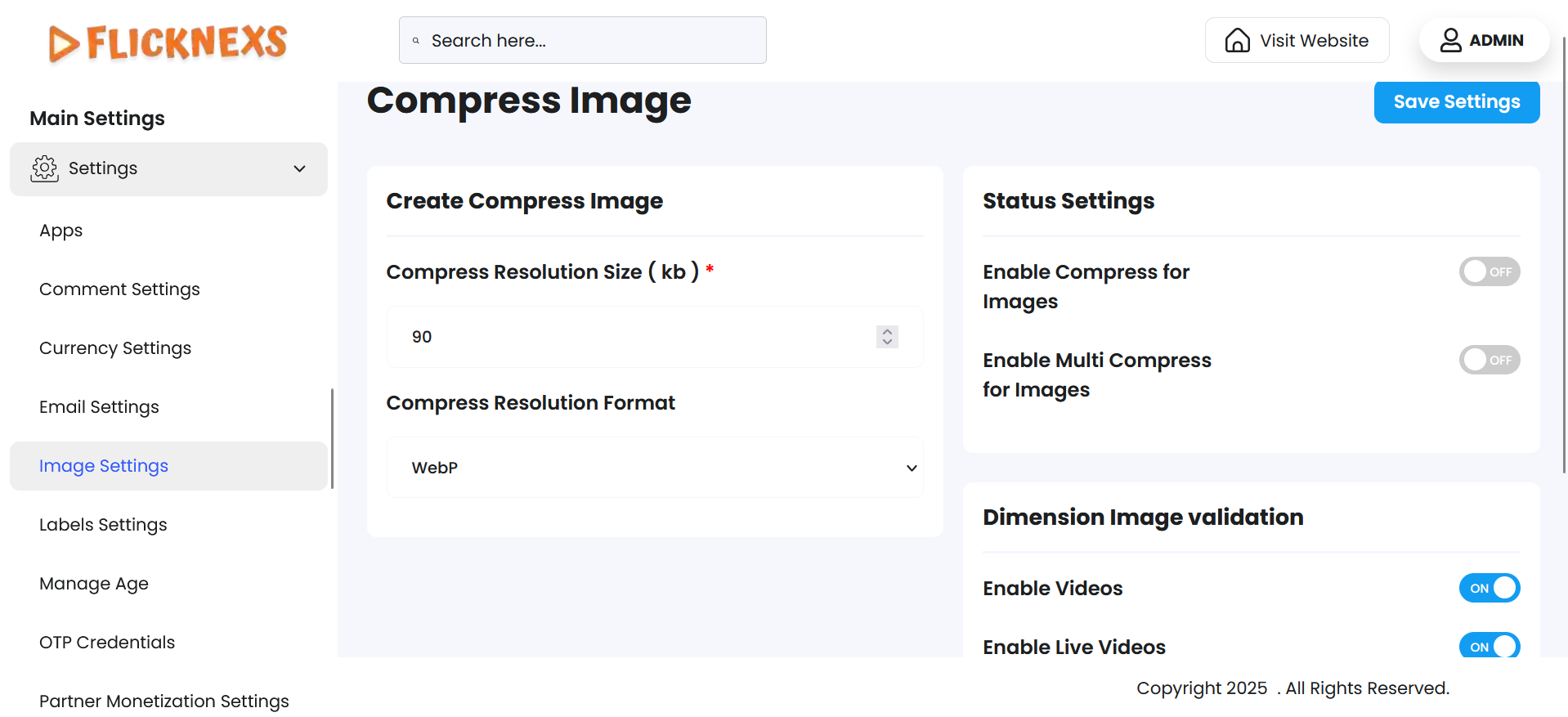Open the Compress Resolution Format dropdown
Screen dimensions: 1568x717
tap(655, 468)
